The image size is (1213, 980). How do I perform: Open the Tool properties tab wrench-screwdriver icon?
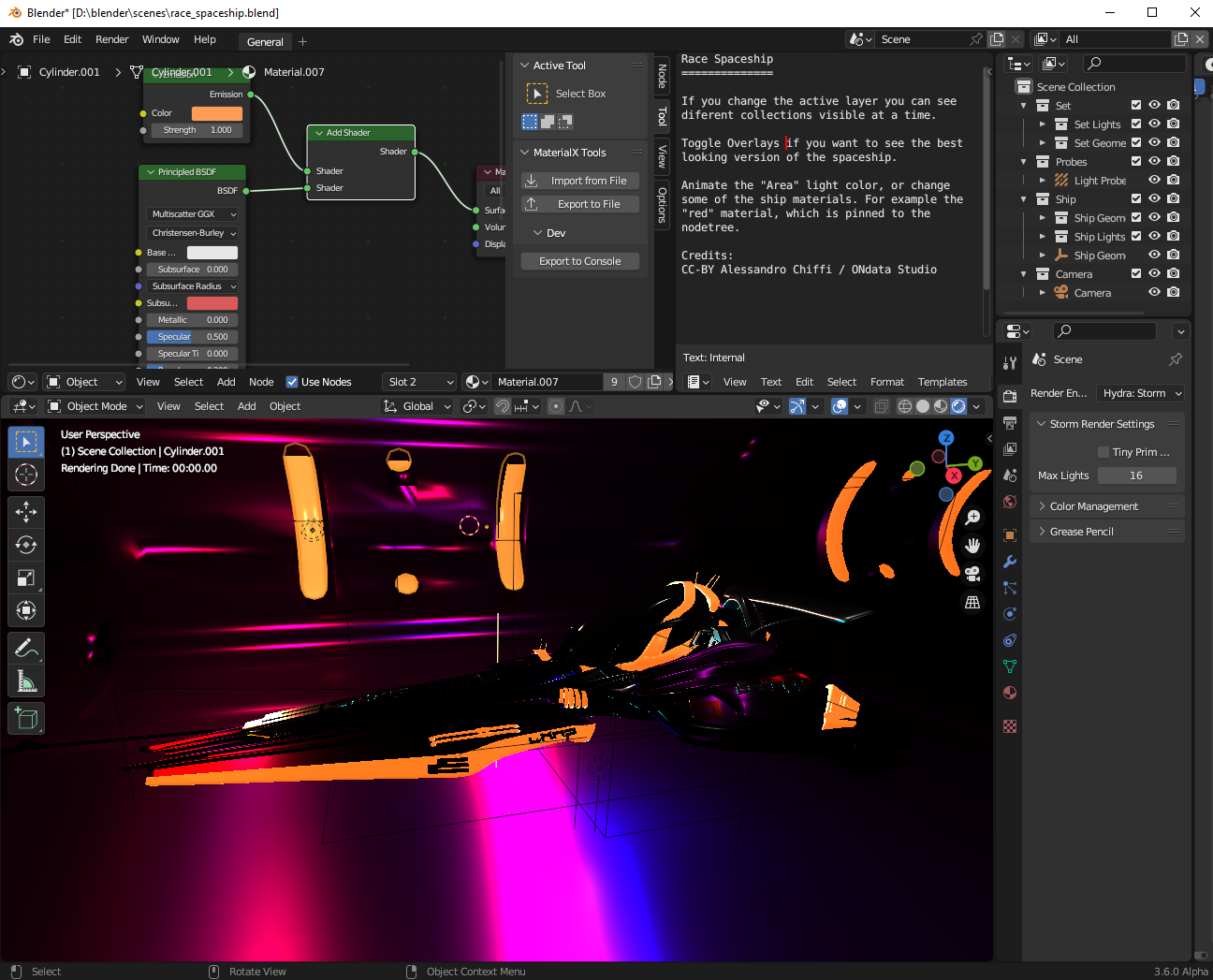point(1010,363)
